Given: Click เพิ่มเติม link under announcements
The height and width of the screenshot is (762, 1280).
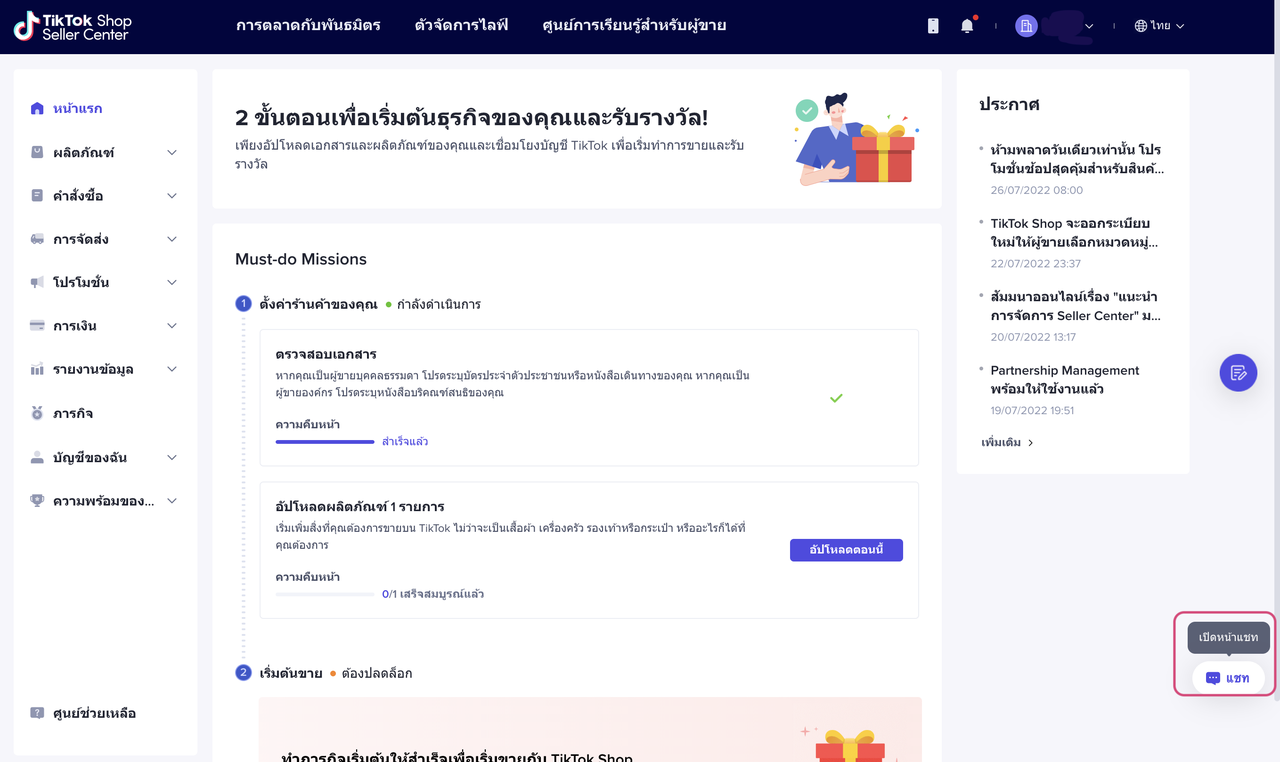Looking at the screenshot, I should (1007, 442).
